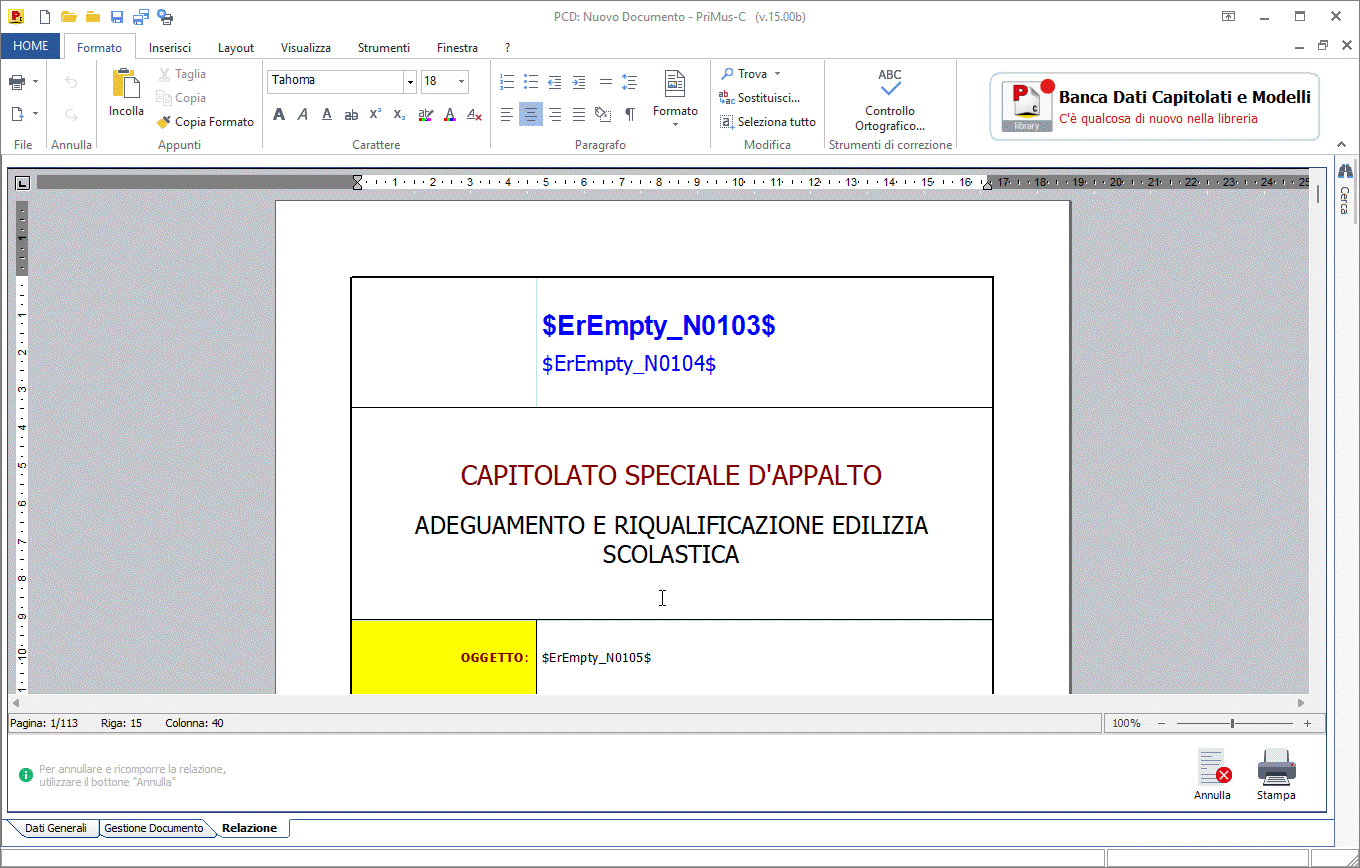
Task: Open the Tahoma font name dropdown
Action: click(410, 82)
